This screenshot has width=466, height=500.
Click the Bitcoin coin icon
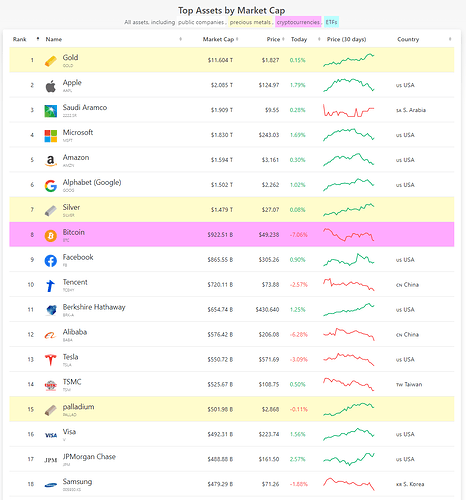tap(51, 236)
